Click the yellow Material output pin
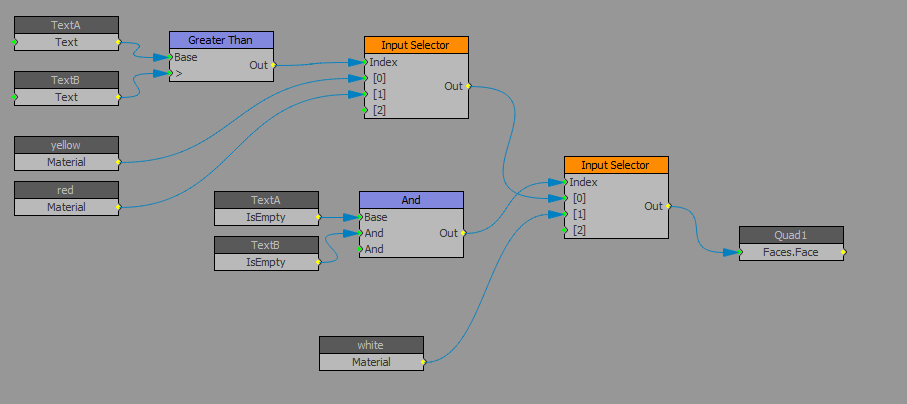The height and width of the screenshot is (404, 907). pos(119,162)
